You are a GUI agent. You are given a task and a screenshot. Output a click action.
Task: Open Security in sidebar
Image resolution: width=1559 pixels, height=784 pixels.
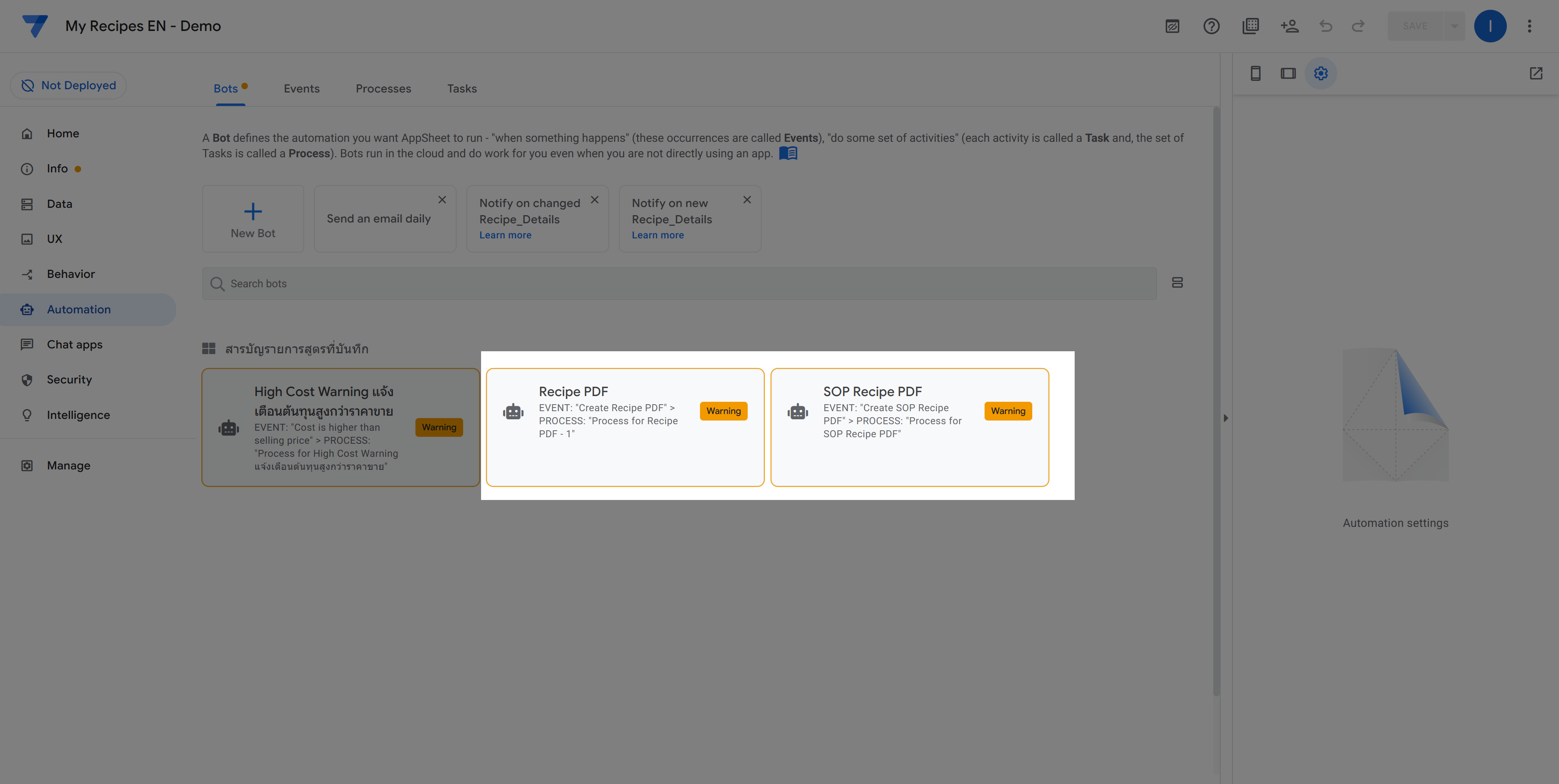[x=88, y=380]
